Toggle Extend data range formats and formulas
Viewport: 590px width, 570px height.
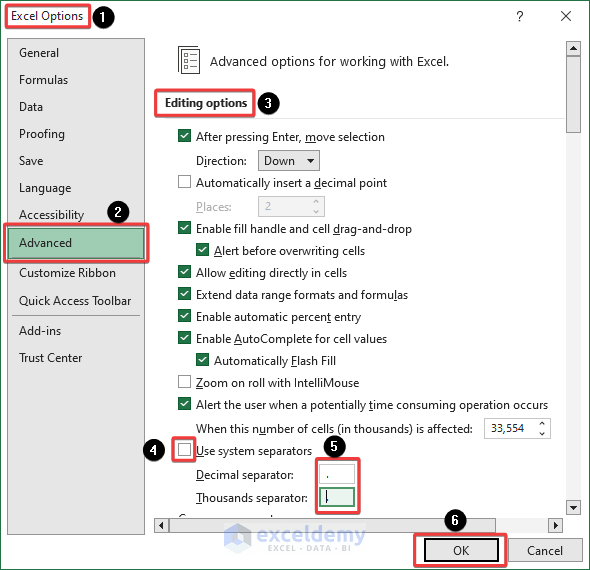point(184,294)
